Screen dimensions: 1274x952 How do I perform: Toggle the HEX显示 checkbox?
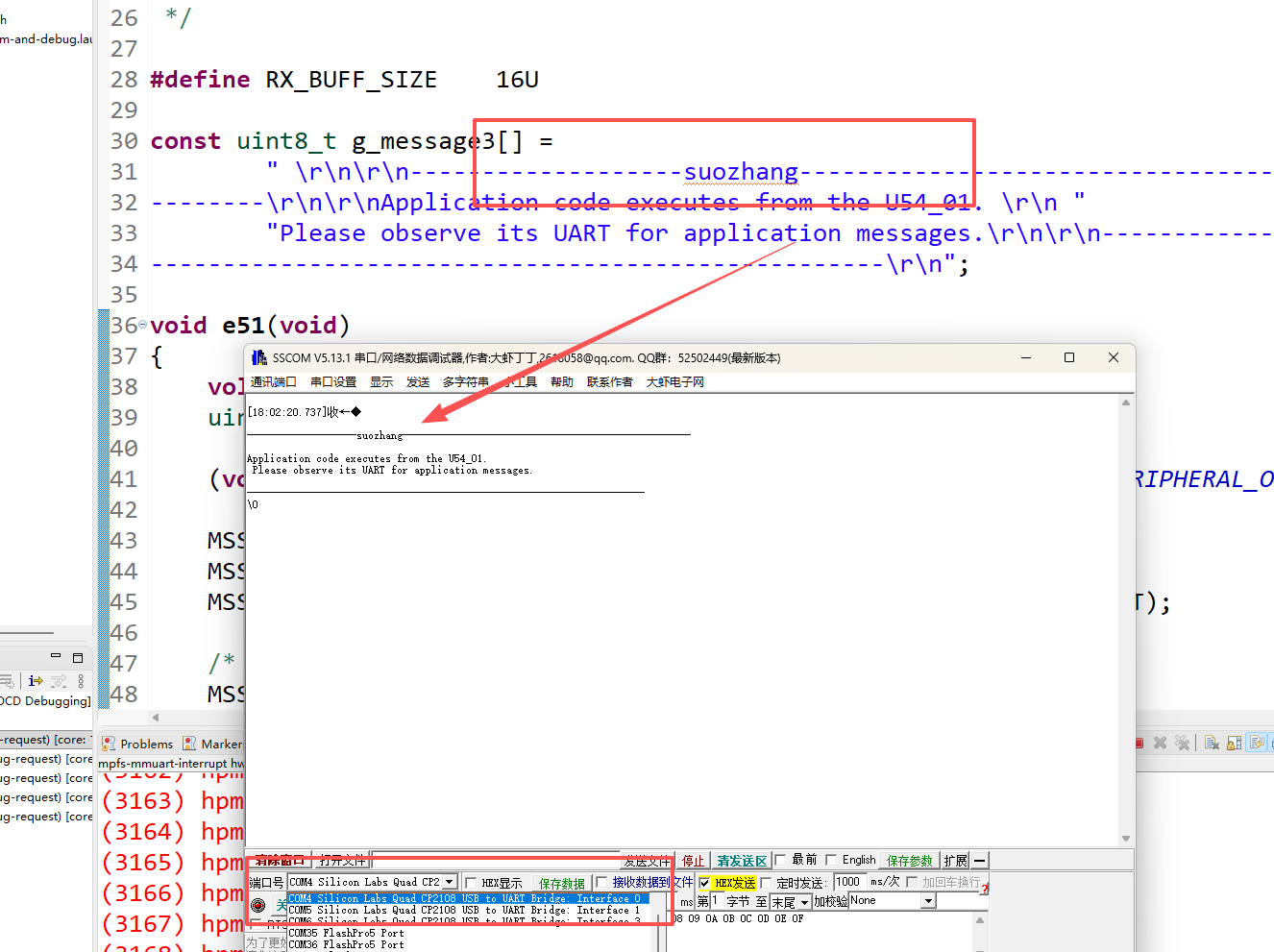pos(471,883)
